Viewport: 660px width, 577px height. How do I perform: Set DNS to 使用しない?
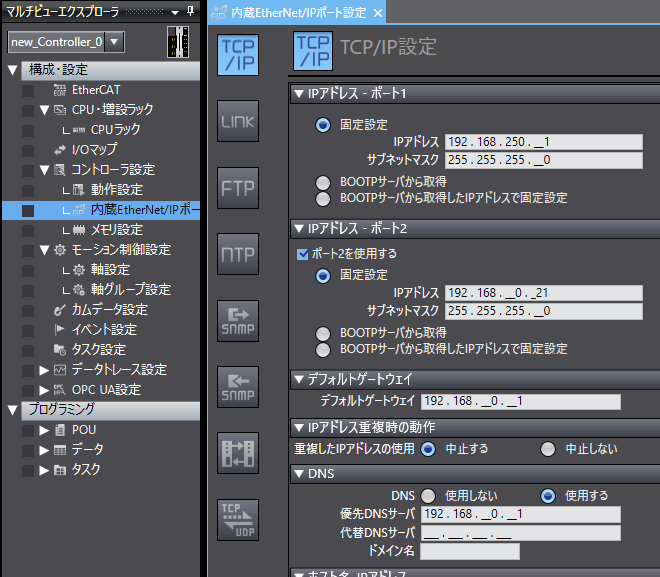(428, 495)
